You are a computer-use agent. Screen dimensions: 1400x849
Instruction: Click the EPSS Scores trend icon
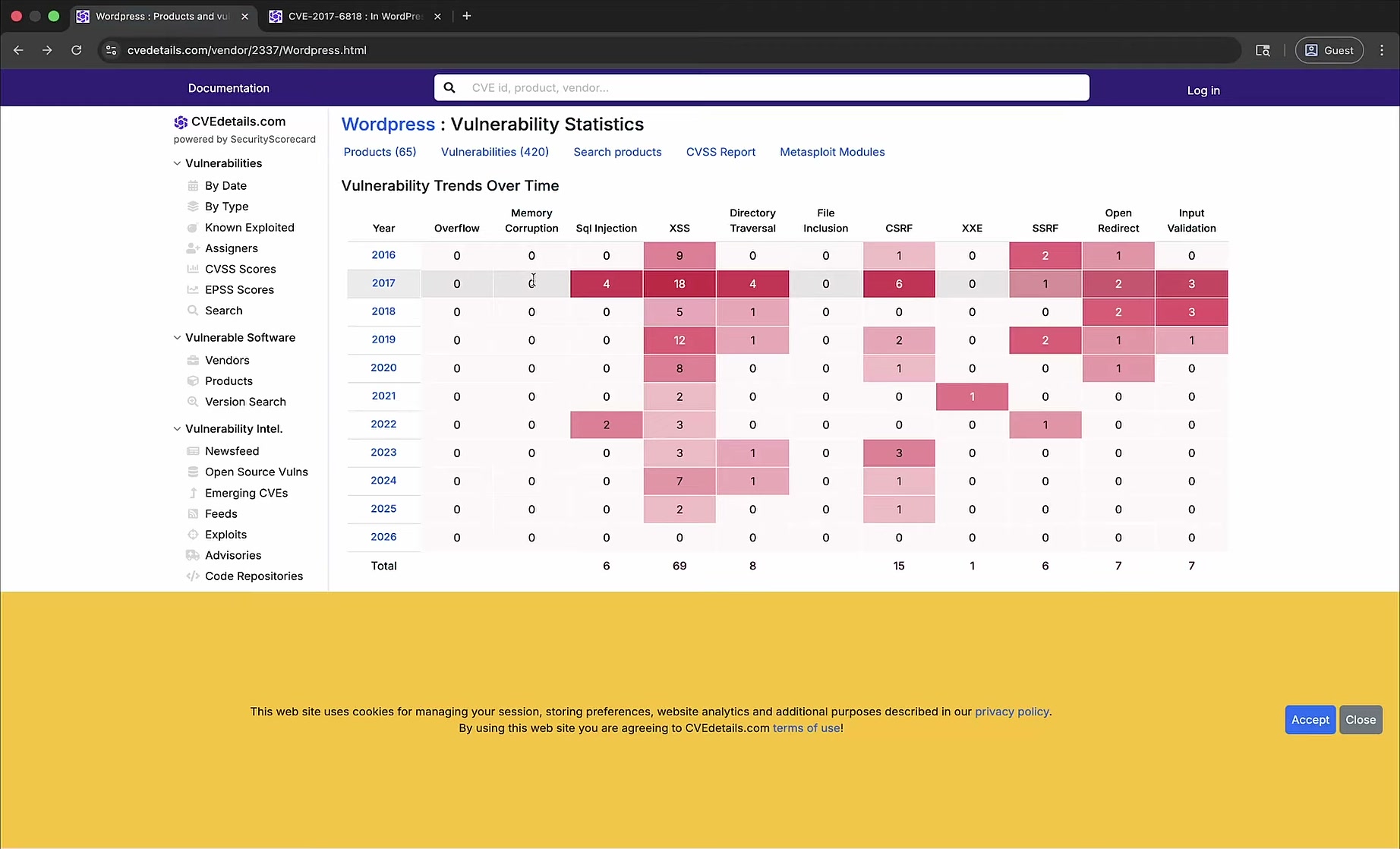(193, 289)
